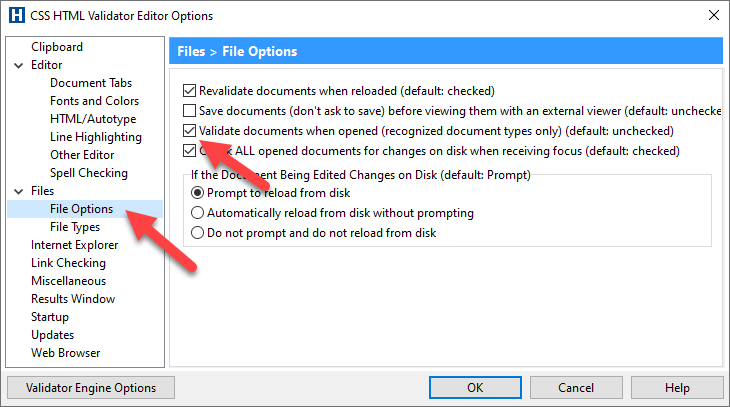Go to Fonts and Colors settings
Screen dimensions: 730x407
(95, 101)
